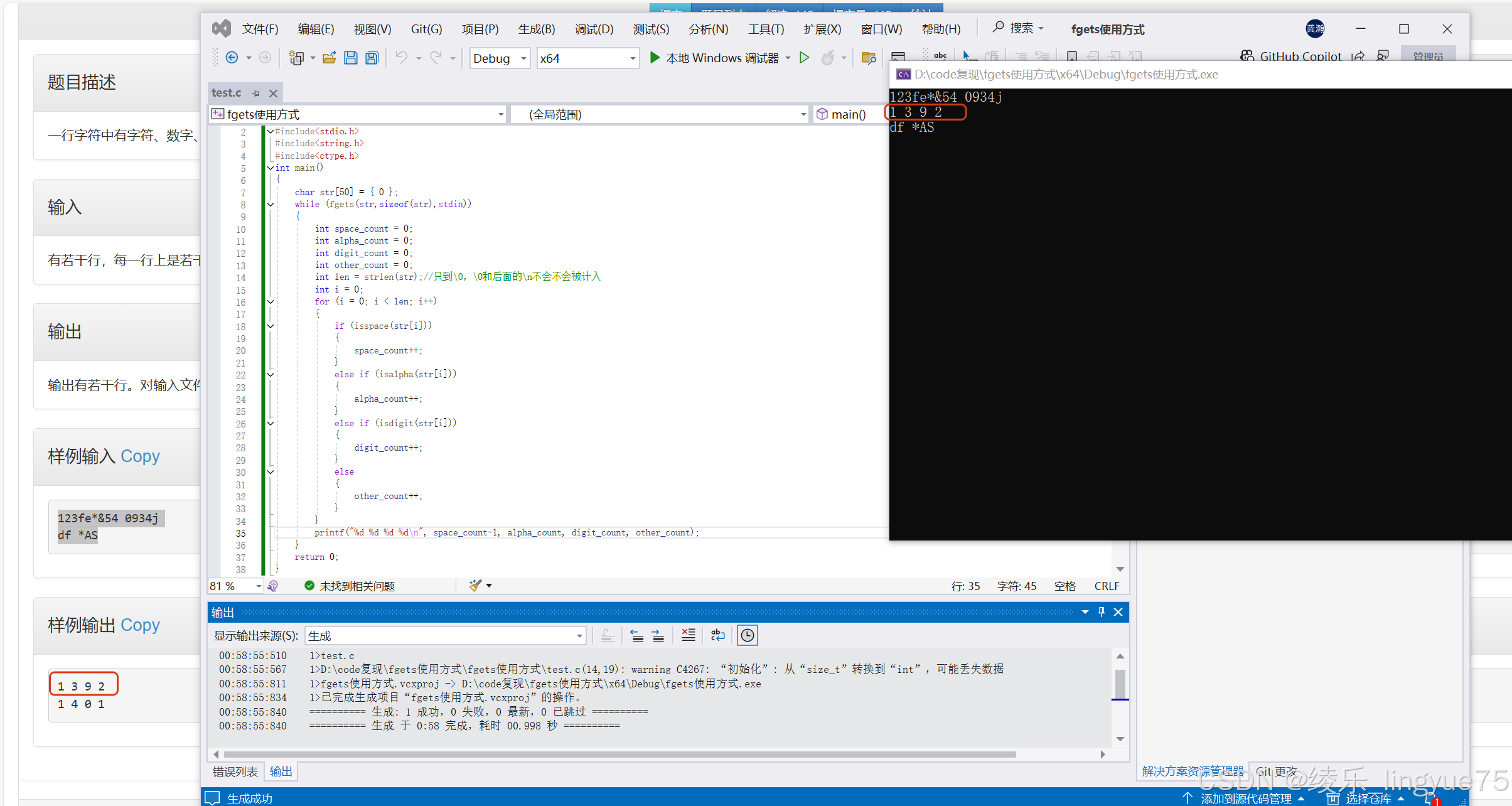Collapse the while loop code fold
The image size is (1512, 806).
tap(271, 205)
